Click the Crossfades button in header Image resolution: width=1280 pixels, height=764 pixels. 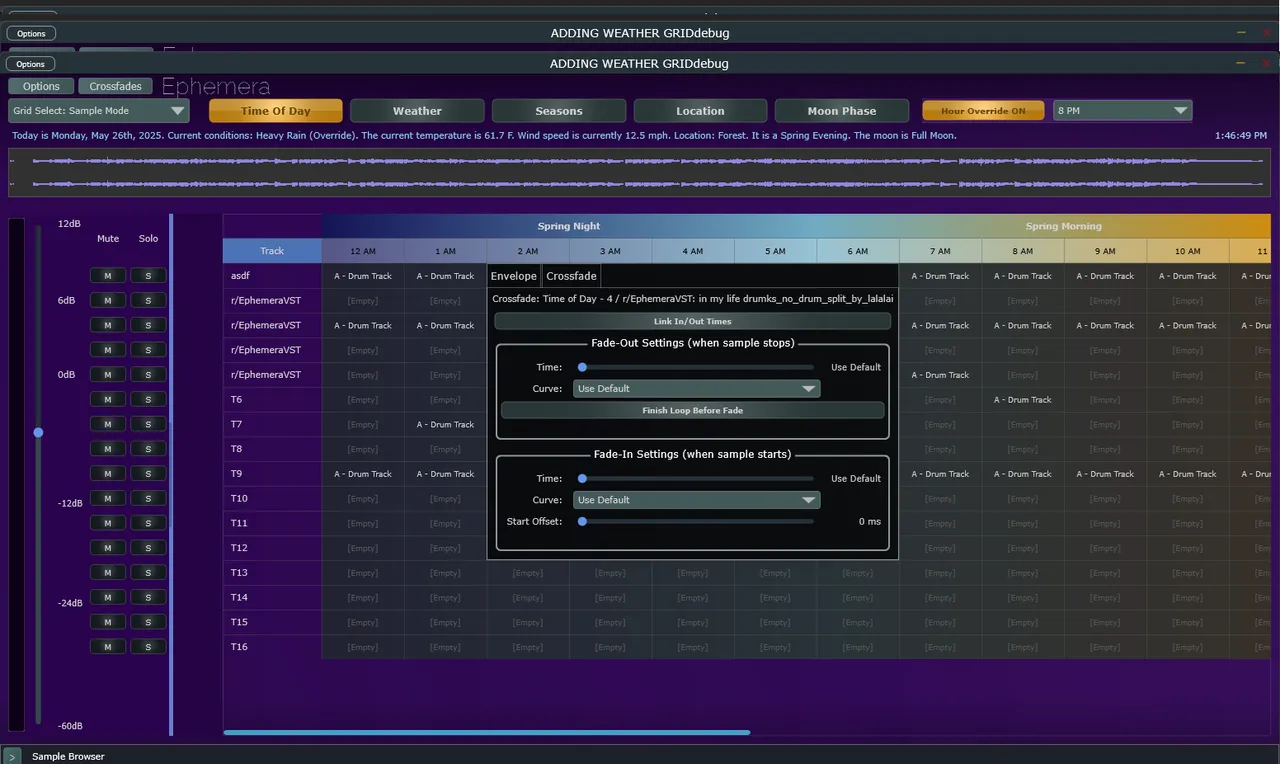point(115,87)
